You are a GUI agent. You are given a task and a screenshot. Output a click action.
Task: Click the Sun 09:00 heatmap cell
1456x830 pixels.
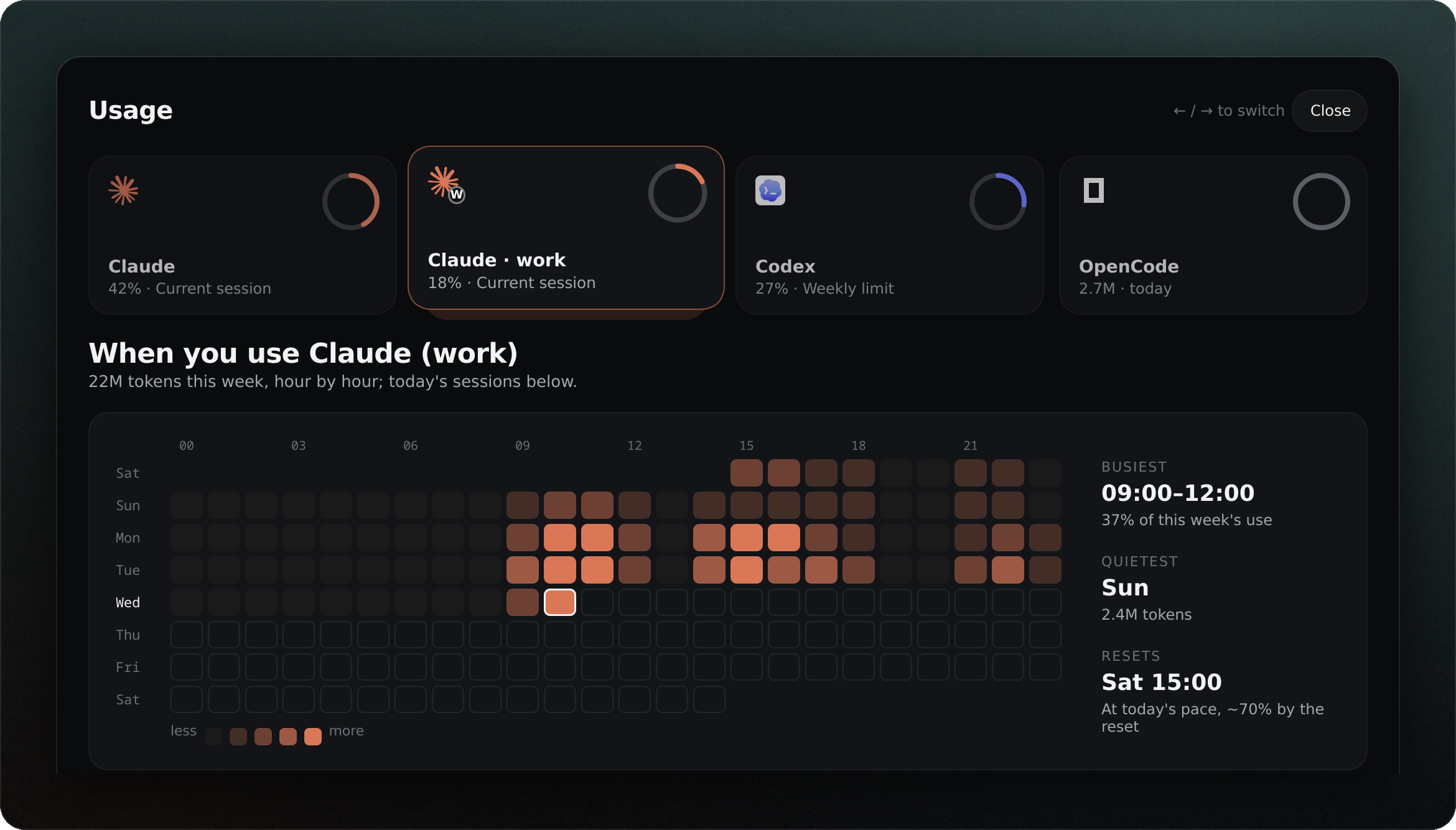[x=523, y=505]
